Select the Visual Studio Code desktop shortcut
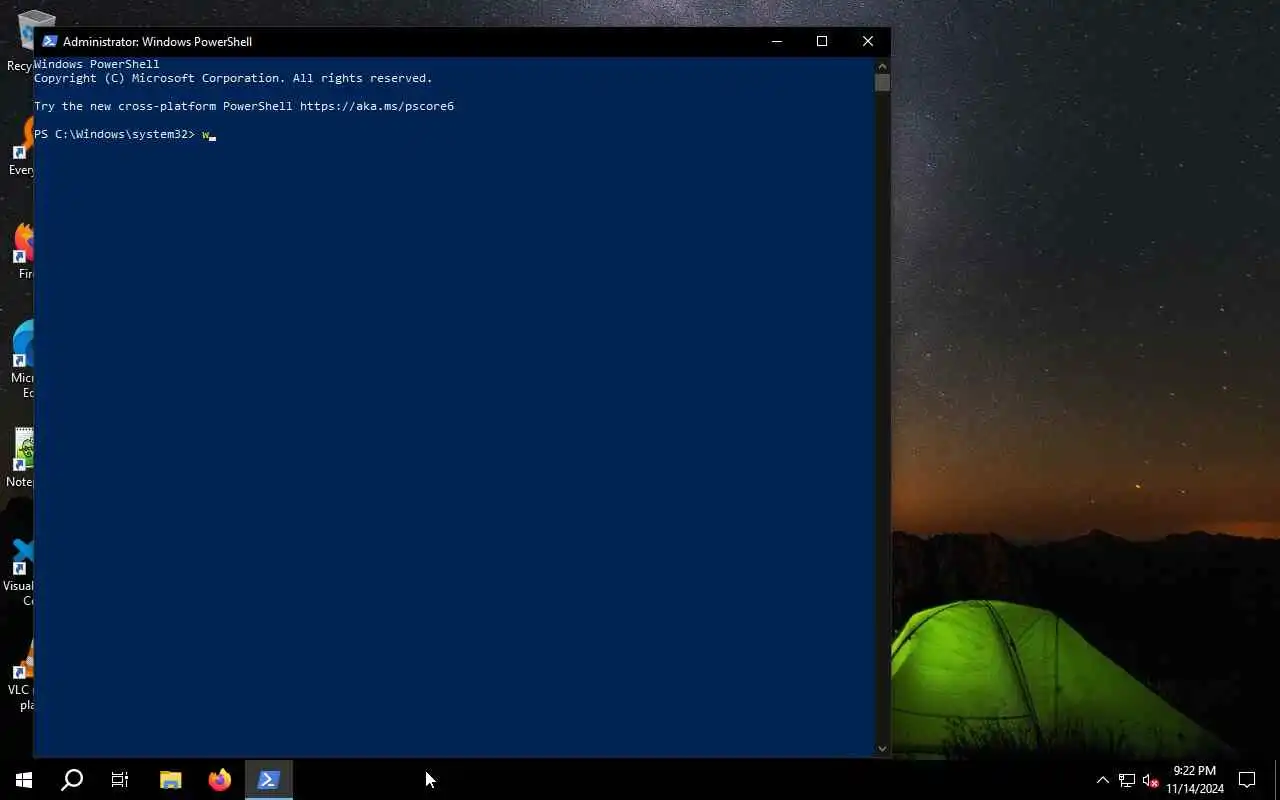This screenshot has width=1280, height=800. coord(18,572)
